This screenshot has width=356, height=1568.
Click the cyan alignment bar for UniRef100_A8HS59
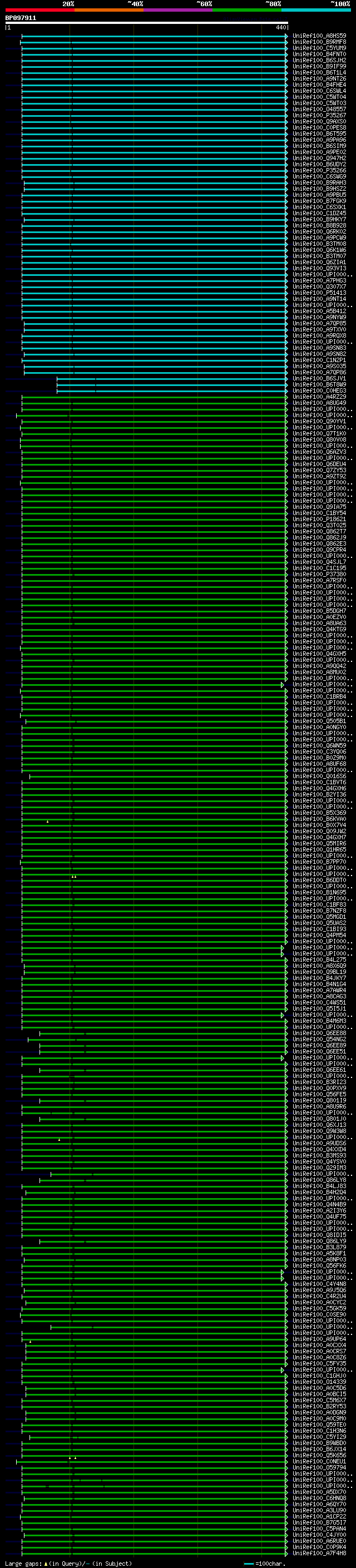click(x=155, y=36)
